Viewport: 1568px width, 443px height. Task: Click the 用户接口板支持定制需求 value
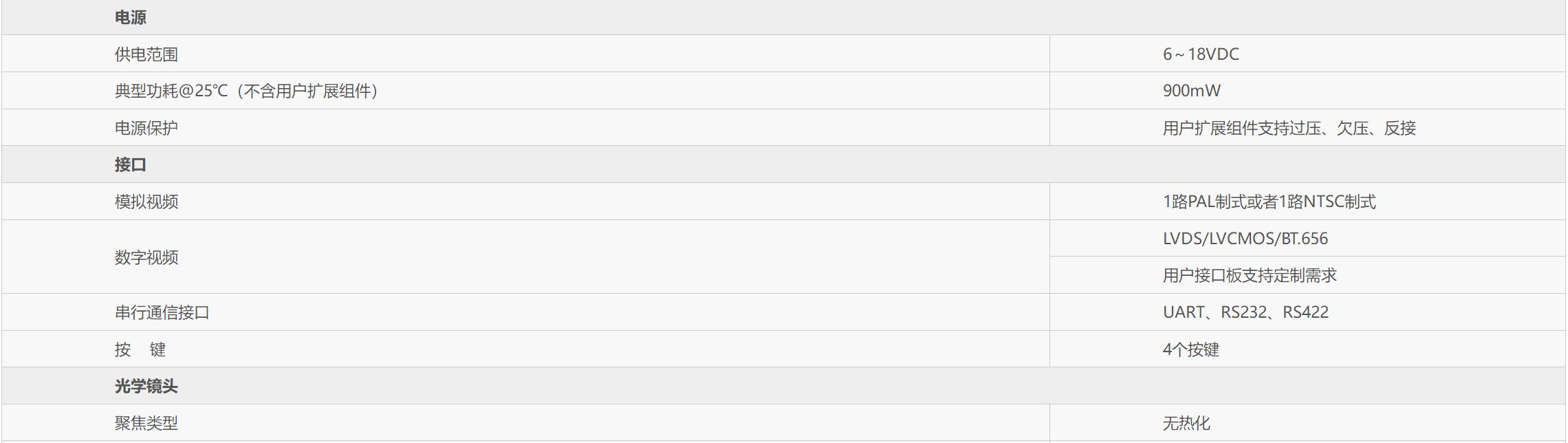[1250, 276]
